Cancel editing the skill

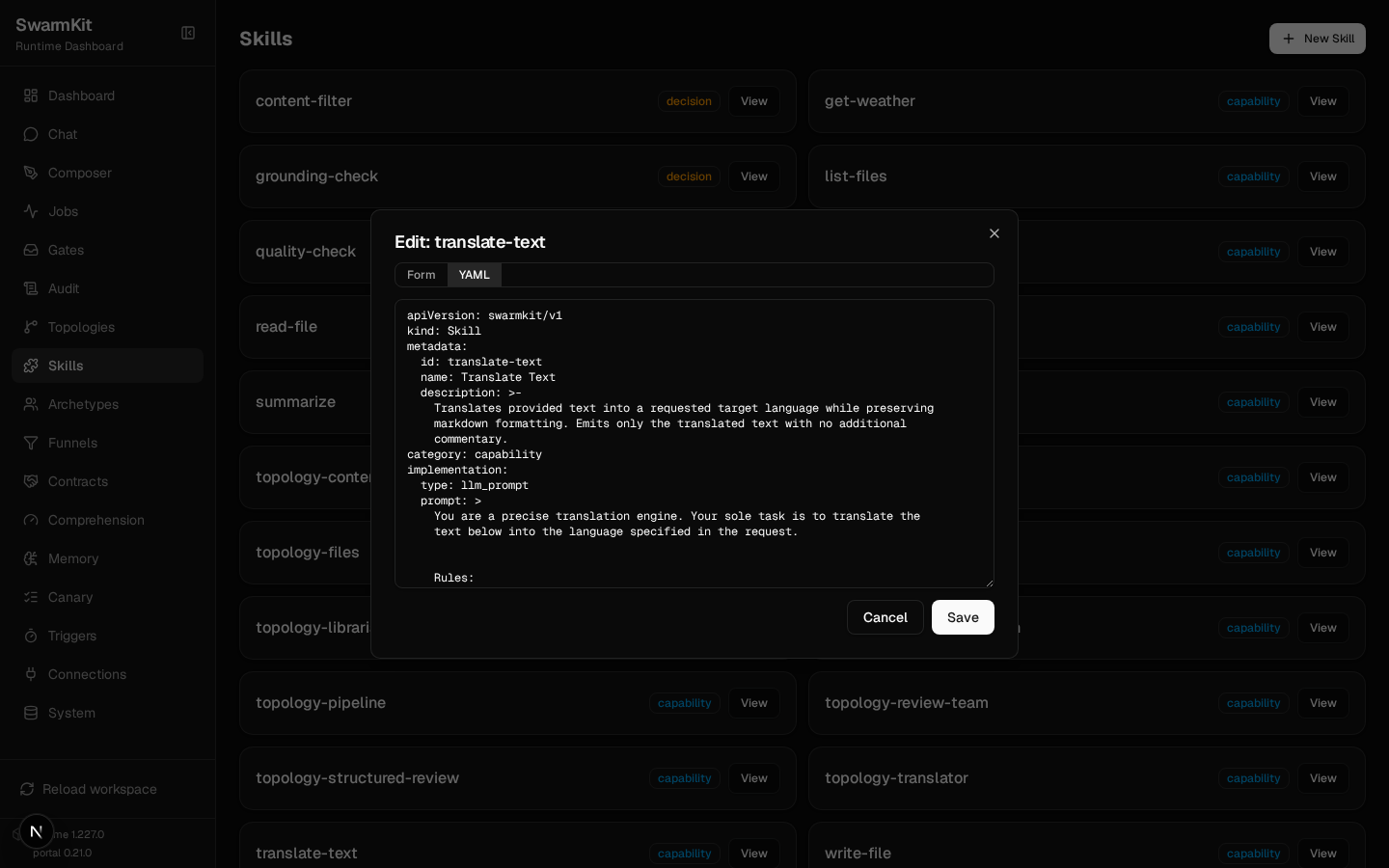(885, 617)
